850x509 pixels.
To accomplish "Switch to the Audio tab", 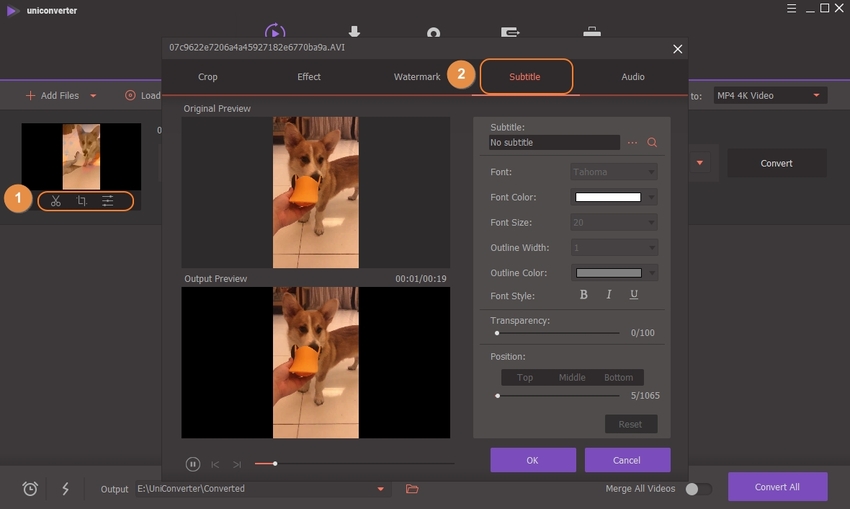I will pyautogui.click(x=632, y=77).
